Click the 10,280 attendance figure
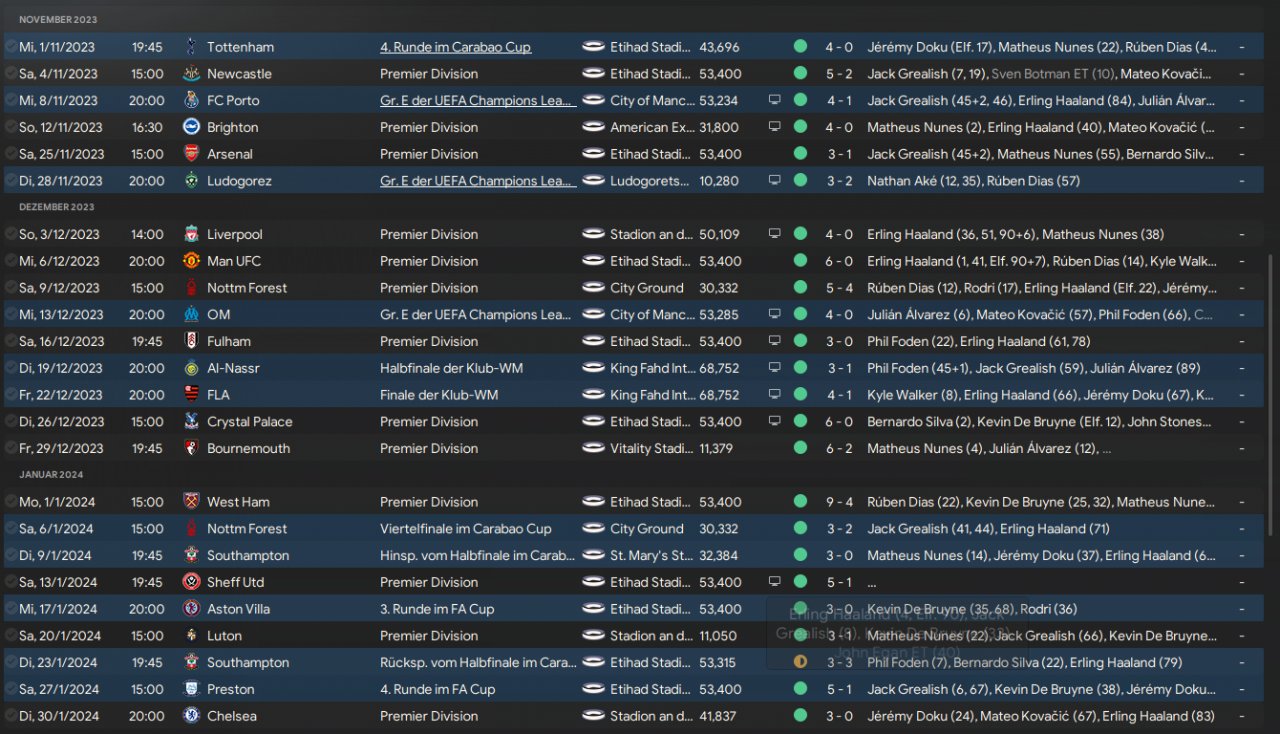This screenshot has width=1280, height=734. click(719, 181)
